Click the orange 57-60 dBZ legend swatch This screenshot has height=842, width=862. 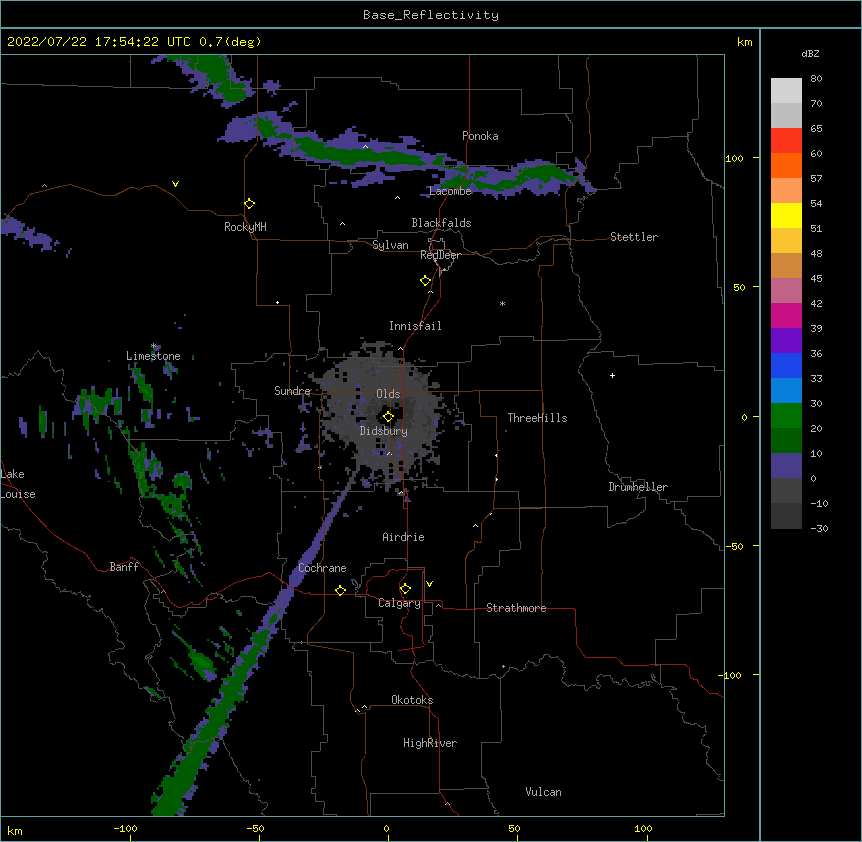click(x=786, y=165)
